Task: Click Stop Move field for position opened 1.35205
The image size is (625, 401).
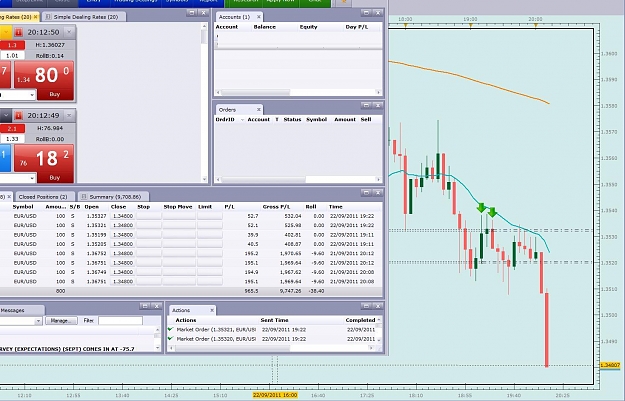Action: click(179, 244)
